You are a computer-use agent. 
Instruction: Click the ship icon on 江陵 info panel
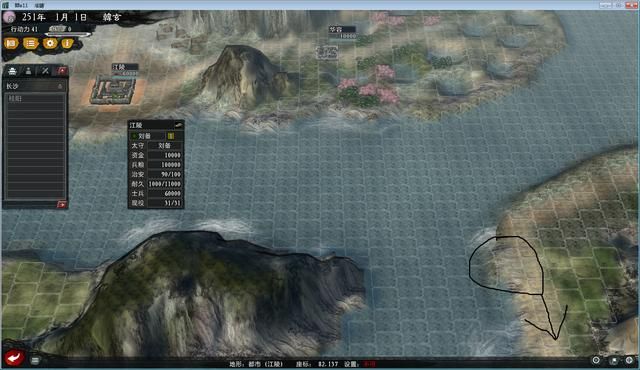pyautogui.click(x=178, y=125)
